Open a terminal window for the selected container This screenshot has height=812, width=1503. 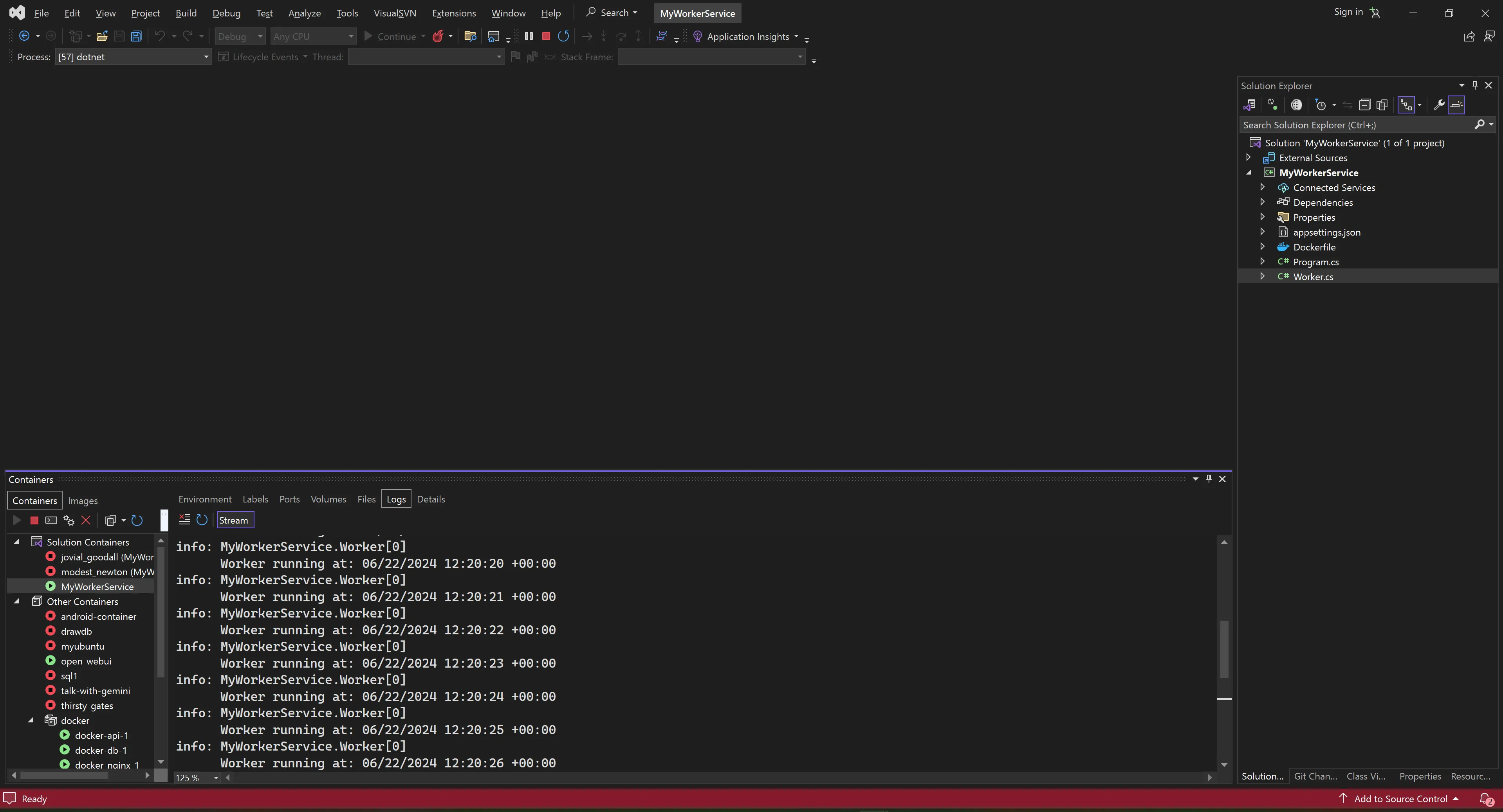point(51,520)
